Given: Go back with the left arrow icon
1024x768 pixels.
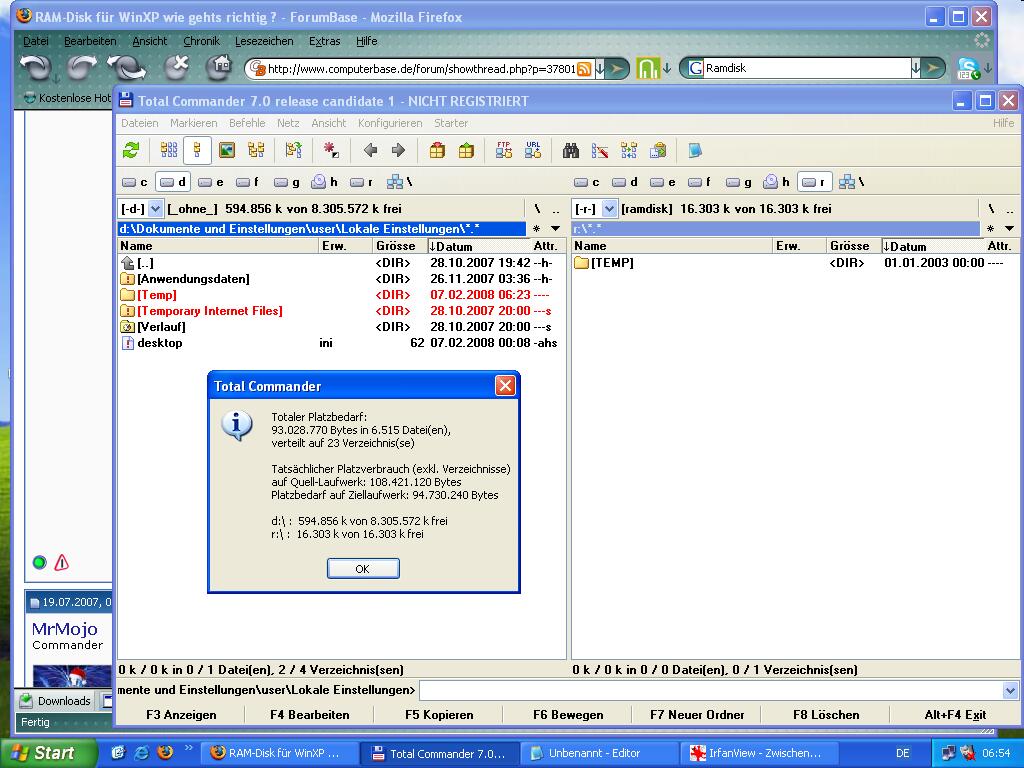Looking at the screenshot, I should (370, 151).
